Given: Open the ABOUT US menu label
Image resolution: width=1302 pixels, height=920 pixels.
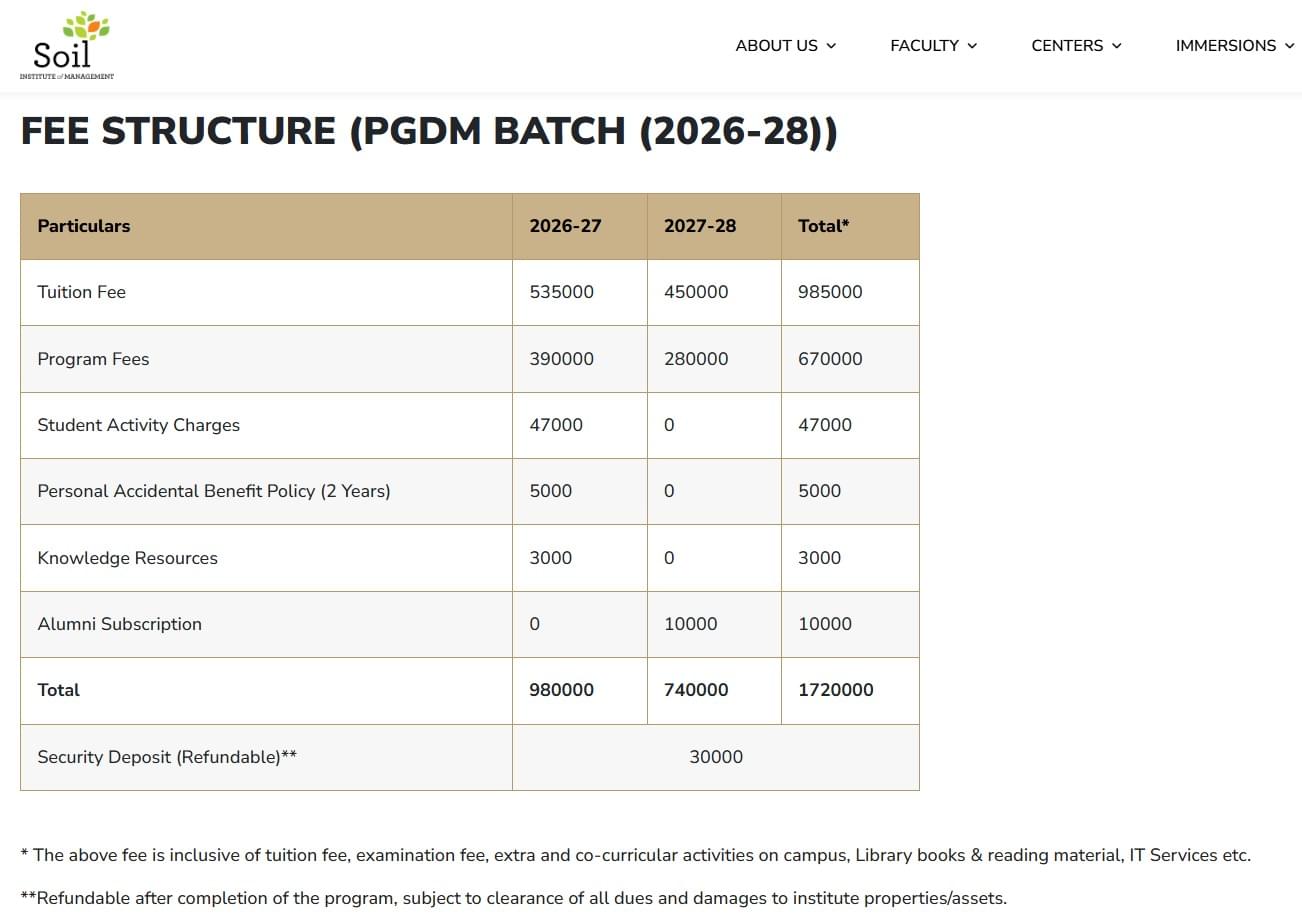Looking at the screenshot, I should pyautogui.click(x=776, y=46).
